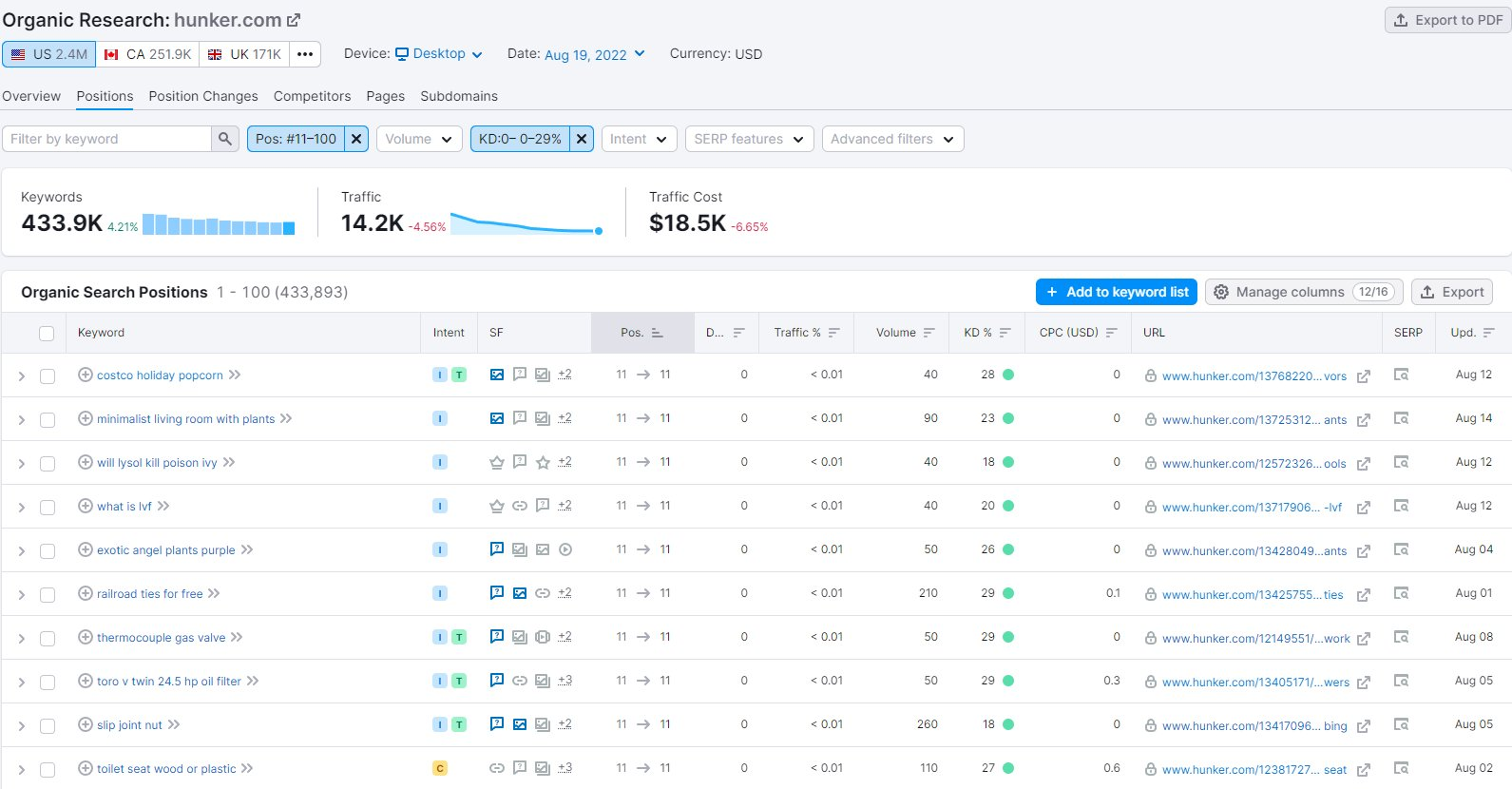Toggle the select-all checkbox in table header
The height and width of the screenshot is (789, 1512).
pyautogui.click(x=47, y=333)
